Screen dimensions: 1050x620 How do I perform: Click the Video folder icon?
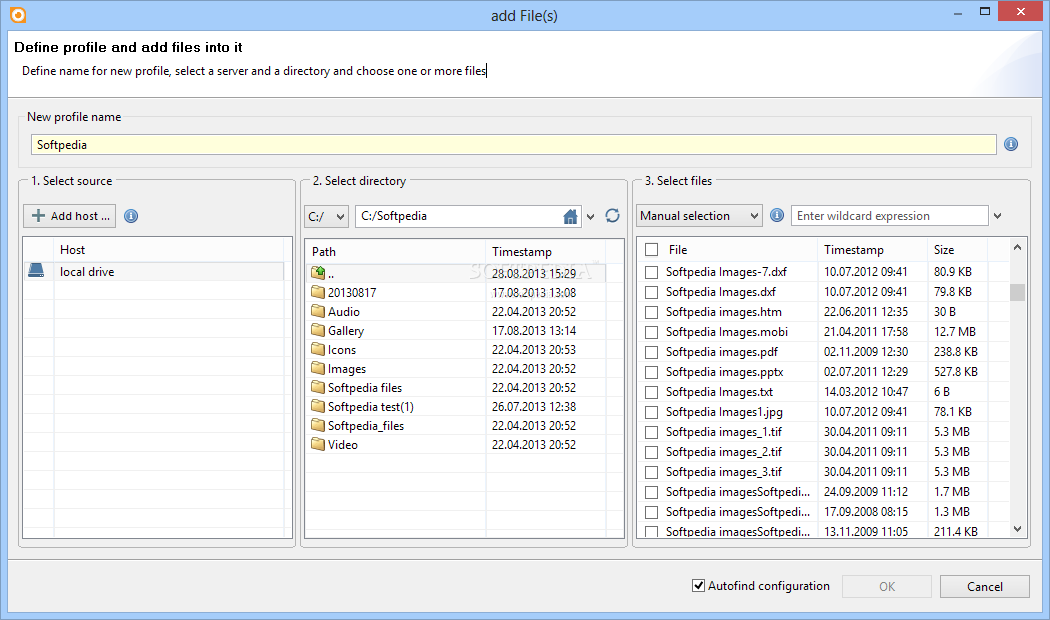[318, 444]
